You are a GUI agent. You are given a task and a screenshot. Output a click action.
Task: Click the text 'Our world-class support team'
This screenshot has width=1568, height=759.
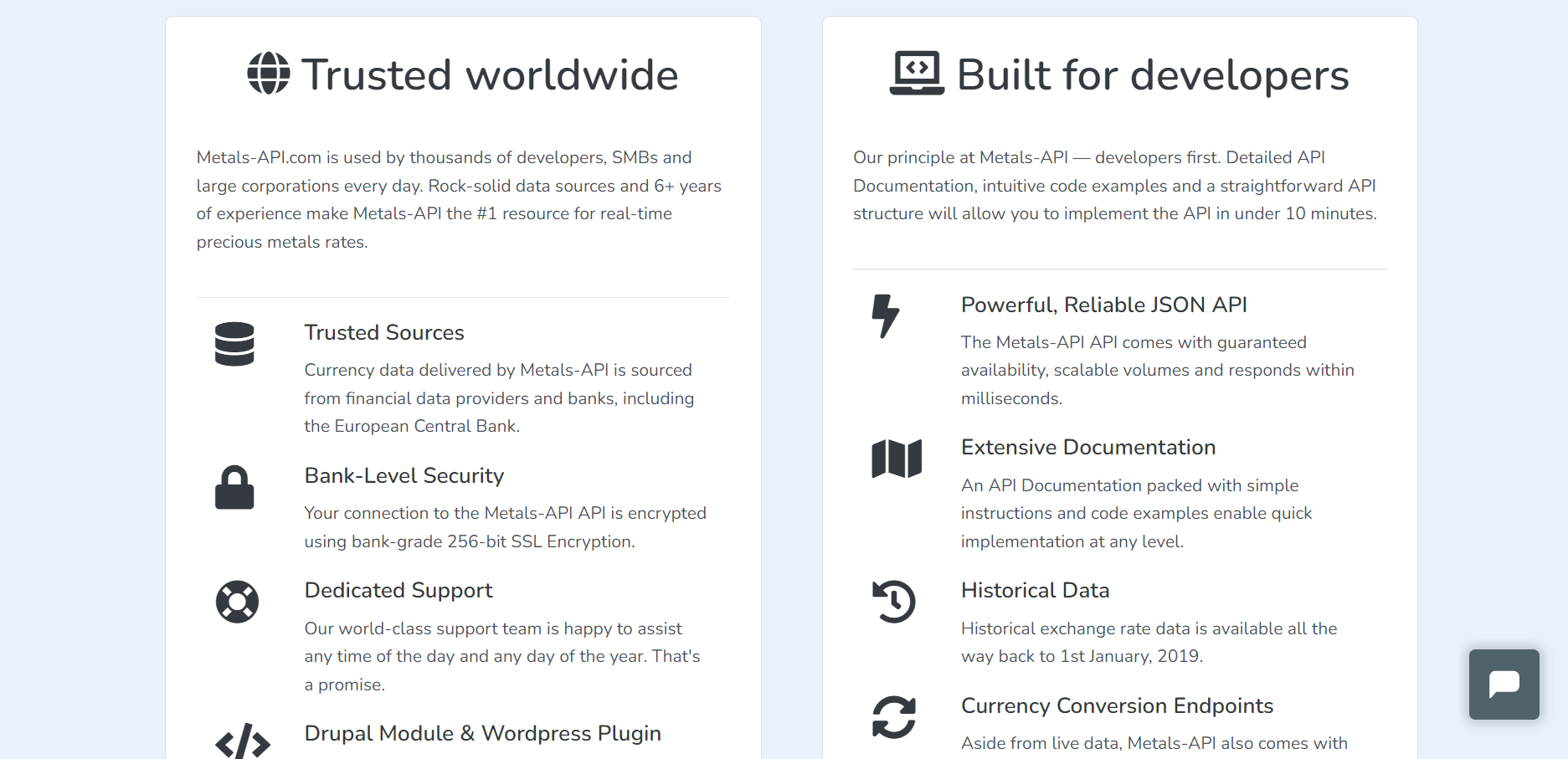502,656
